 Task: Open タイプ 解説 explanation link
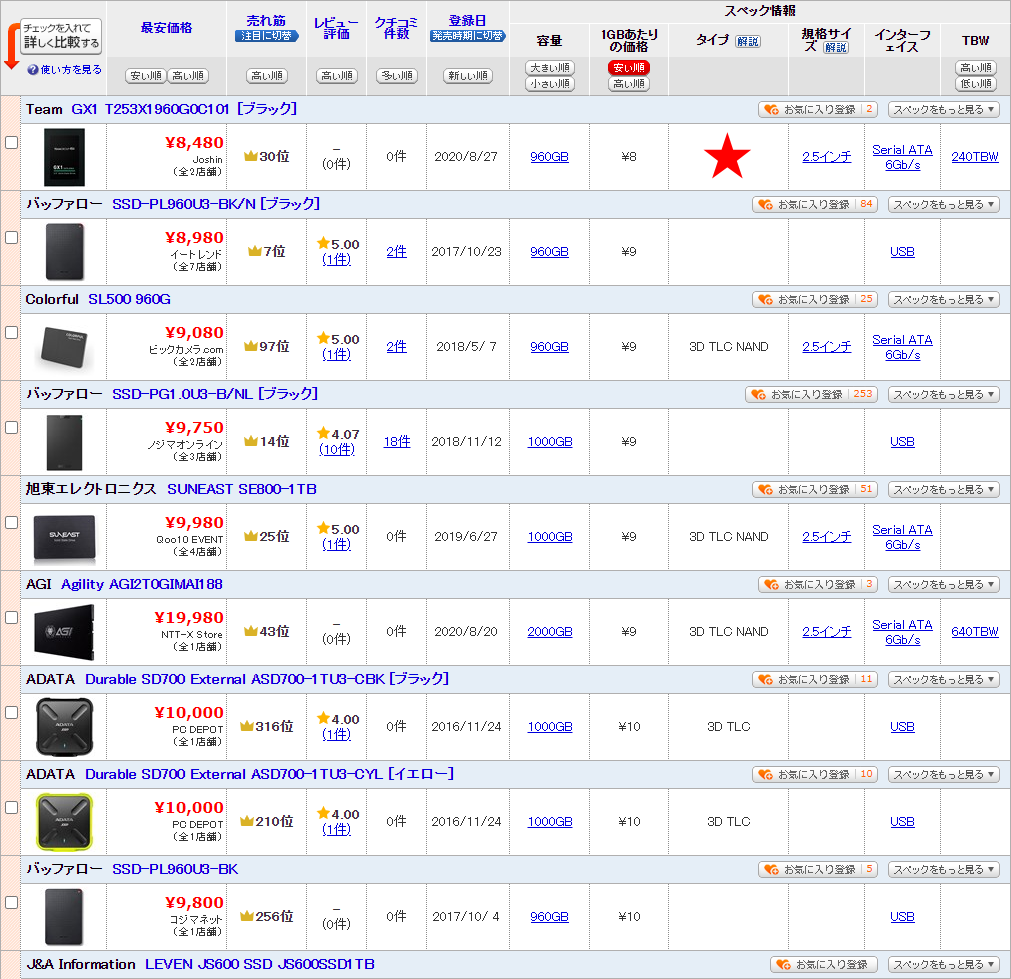click(x=748, y=42)
